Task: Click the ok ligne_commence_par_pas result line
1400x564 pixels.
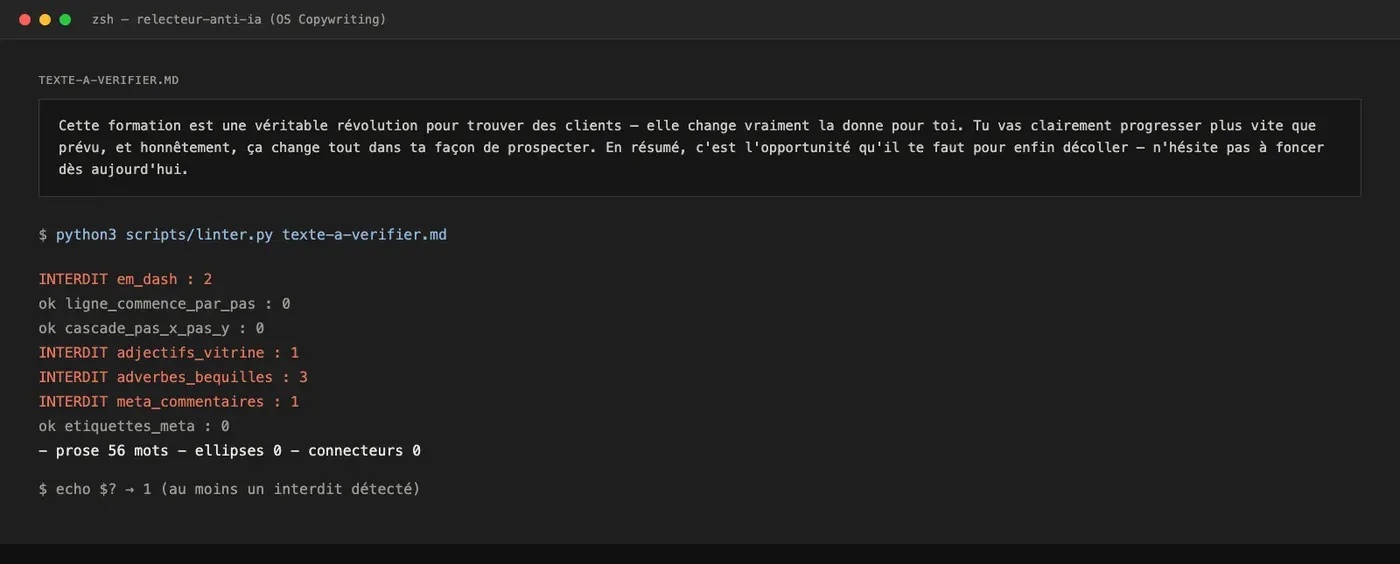Action: 164,304
